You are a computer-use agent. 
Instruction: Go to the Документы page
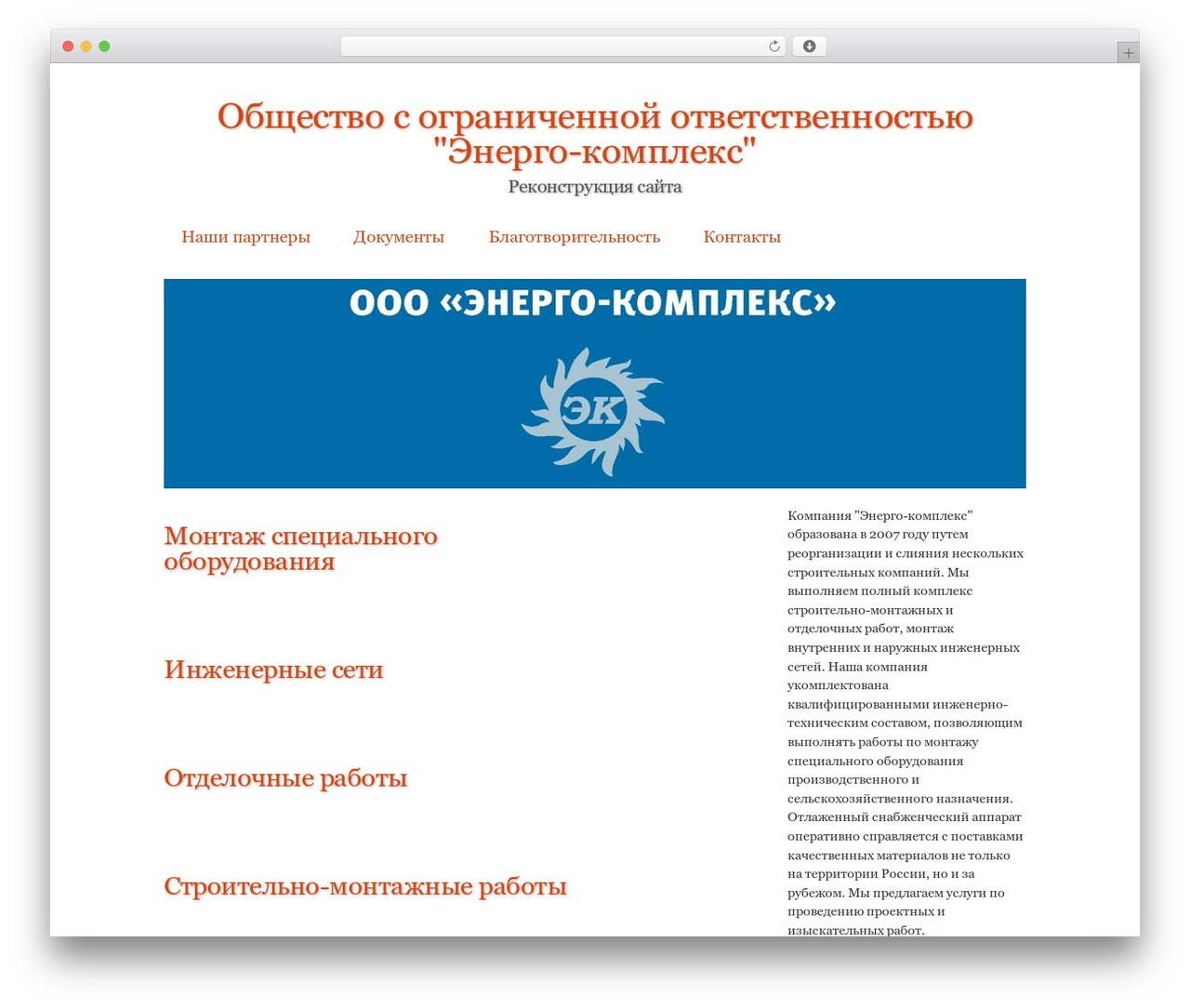tap(399, 237)
